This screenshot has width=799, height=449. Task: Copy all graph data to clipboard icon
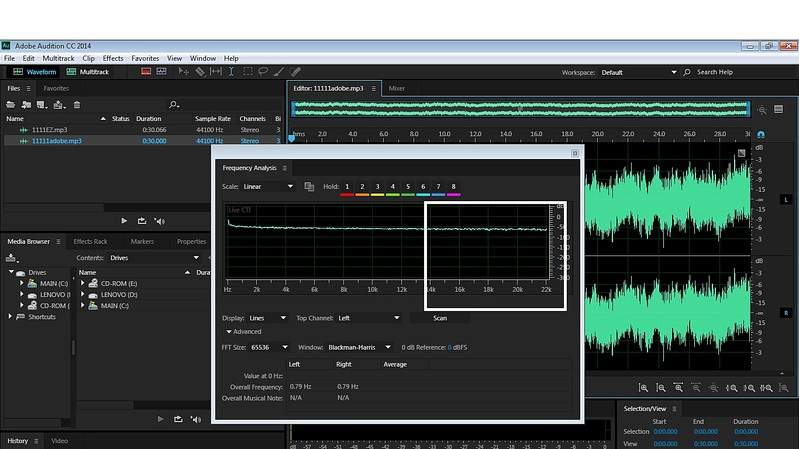click(309, 187)
